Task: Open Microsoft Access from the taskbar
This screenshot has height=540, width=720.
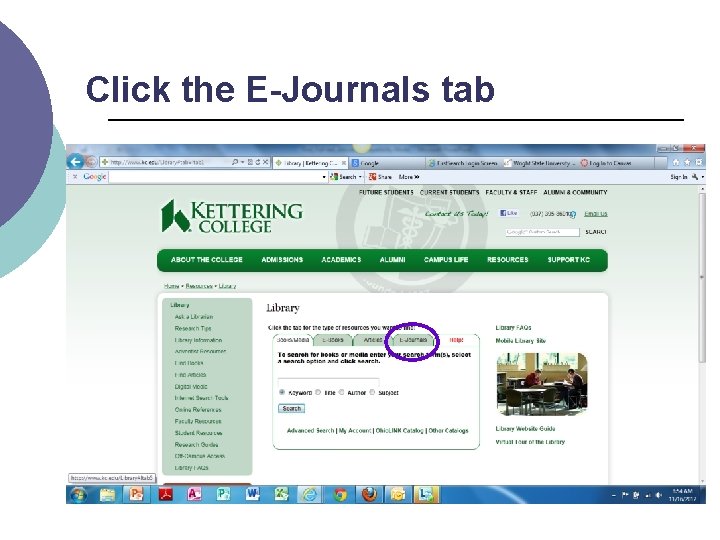Action: tap(194, 495)
